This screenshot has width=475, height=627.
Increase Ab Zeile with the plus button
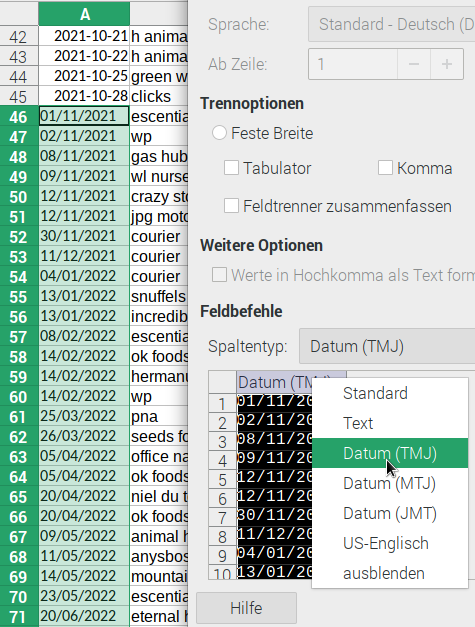447,64
